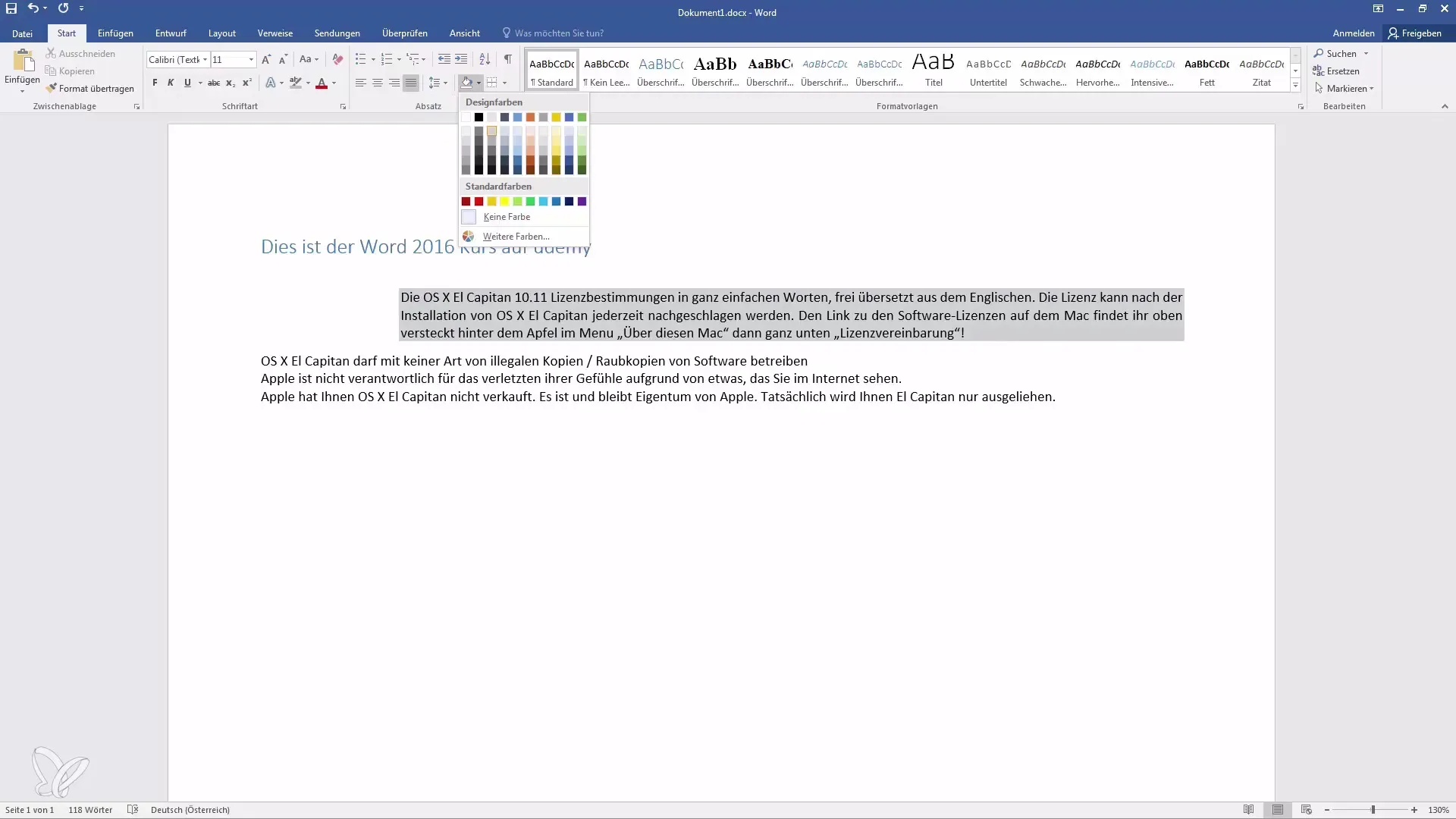Open the proofing status icon in status bar
Viewport: 1456px width, 819px height.
point(133,810)
